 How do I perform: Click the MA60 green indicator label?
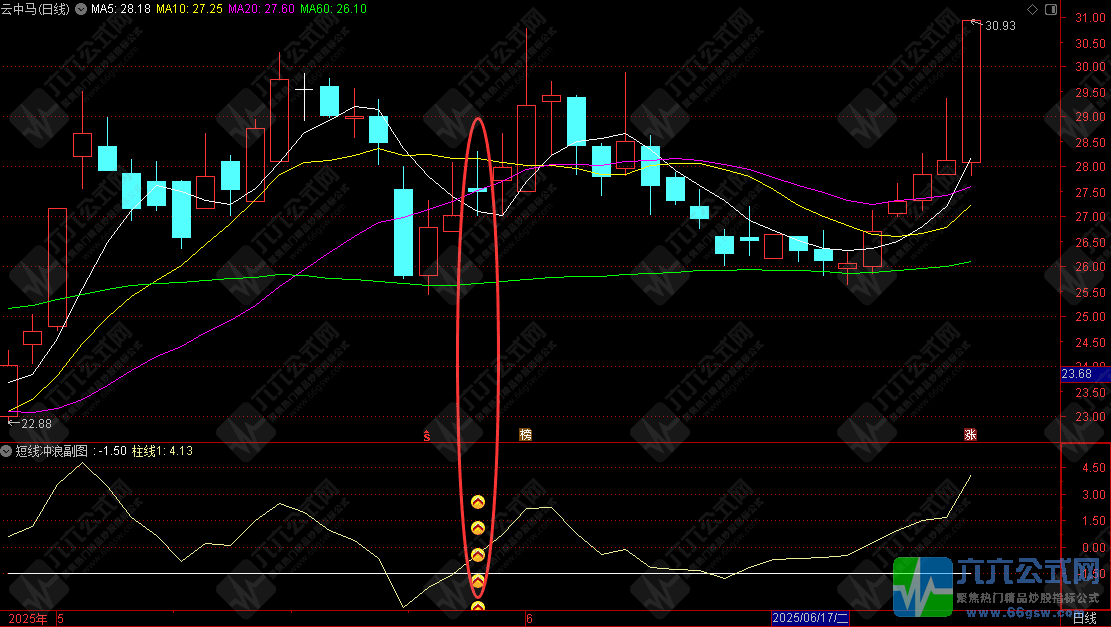click(333, 9)
